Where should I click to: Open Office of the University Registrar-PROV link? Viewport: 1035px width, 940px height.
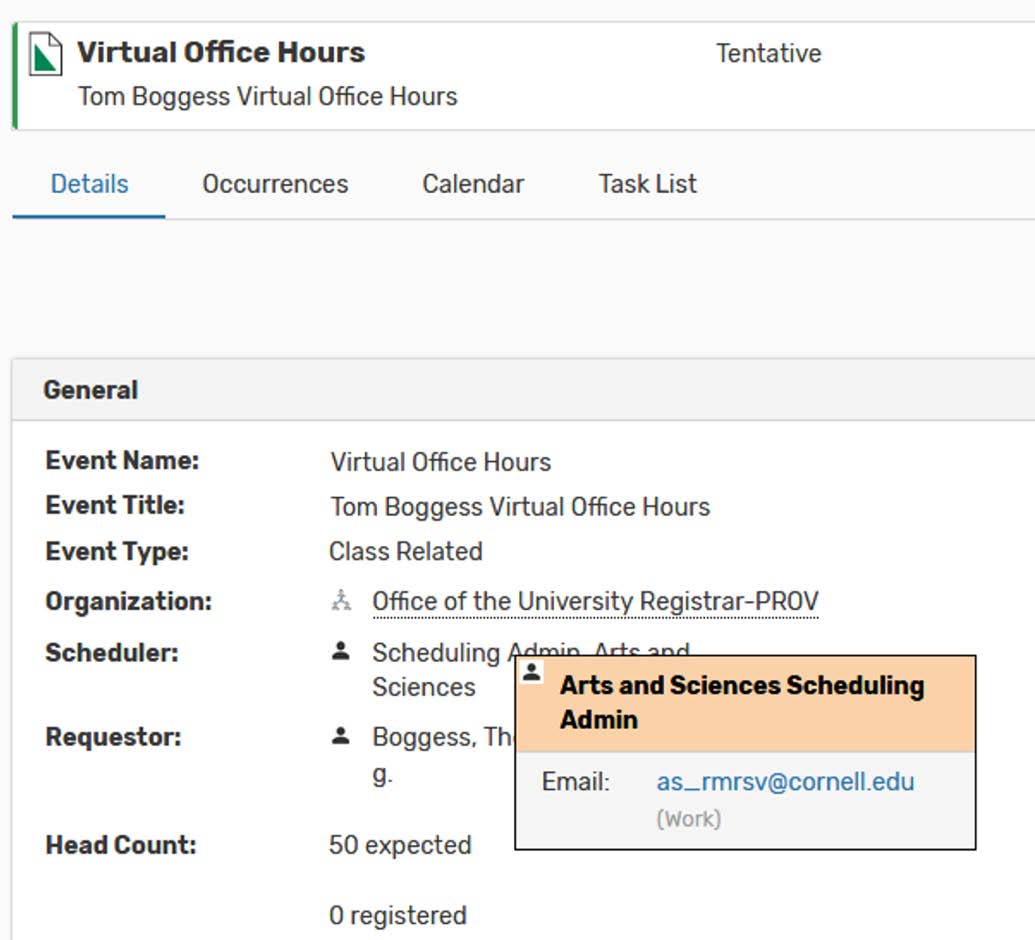(x=595, y=601)
